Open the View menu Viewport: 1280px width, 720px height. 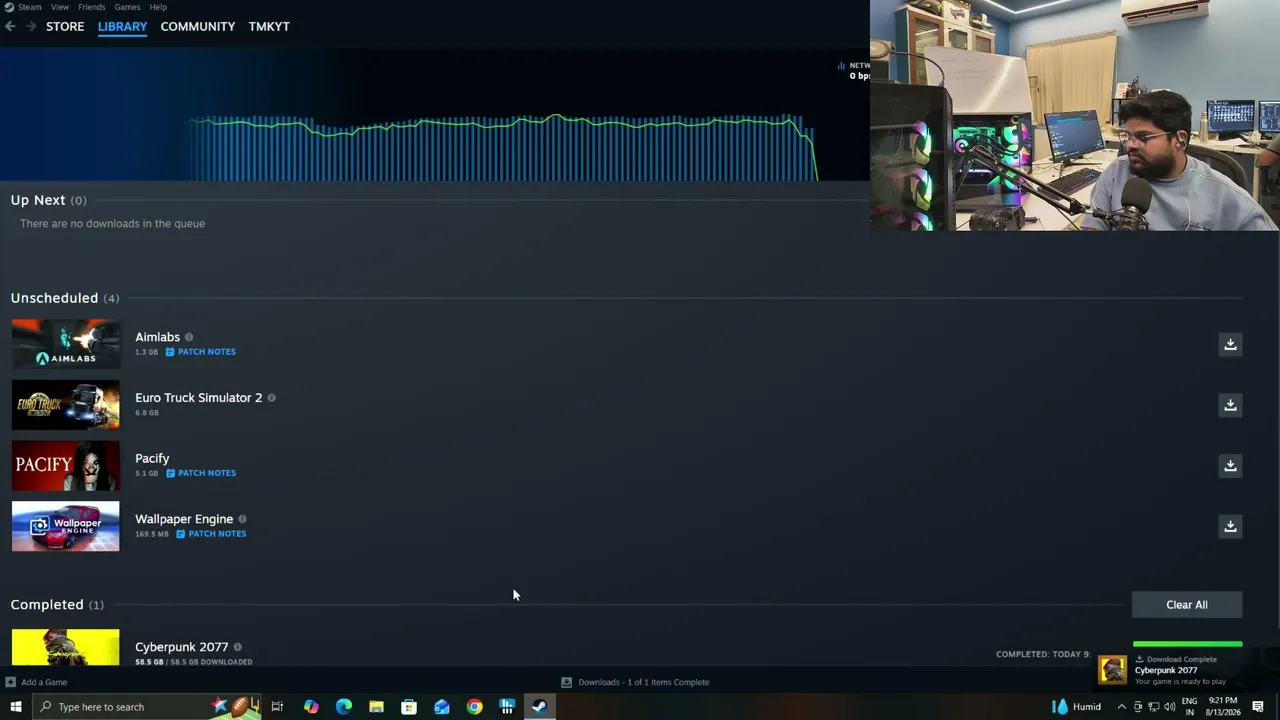tap(60, 7)
